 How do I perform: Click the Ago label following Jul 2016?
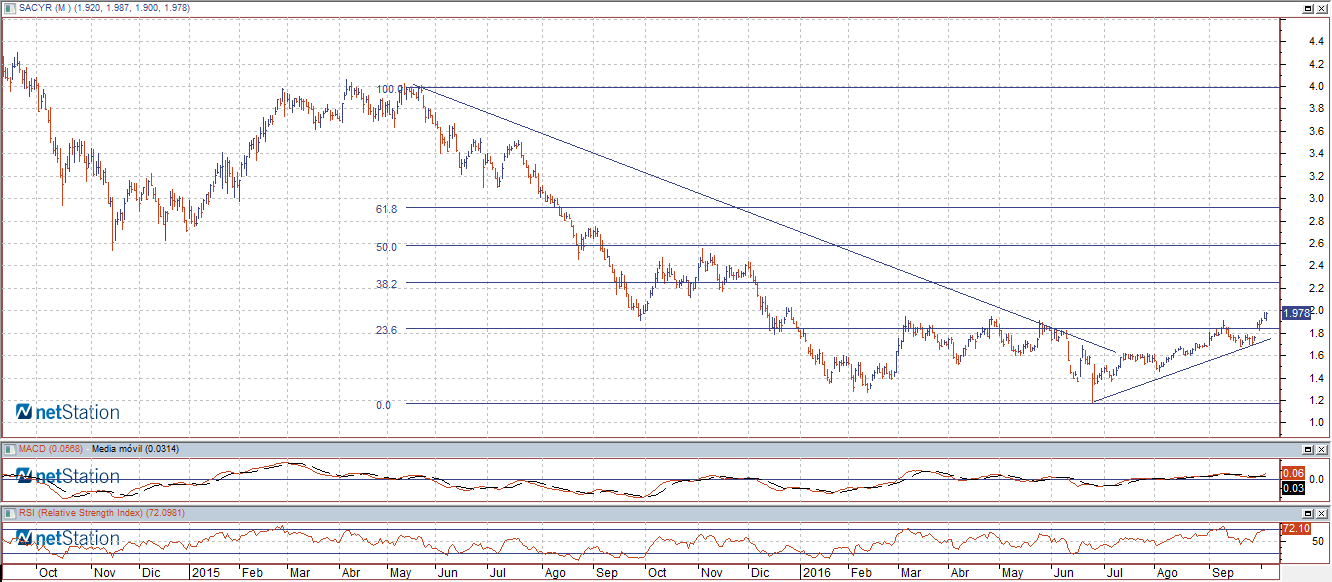[1168, 574]
